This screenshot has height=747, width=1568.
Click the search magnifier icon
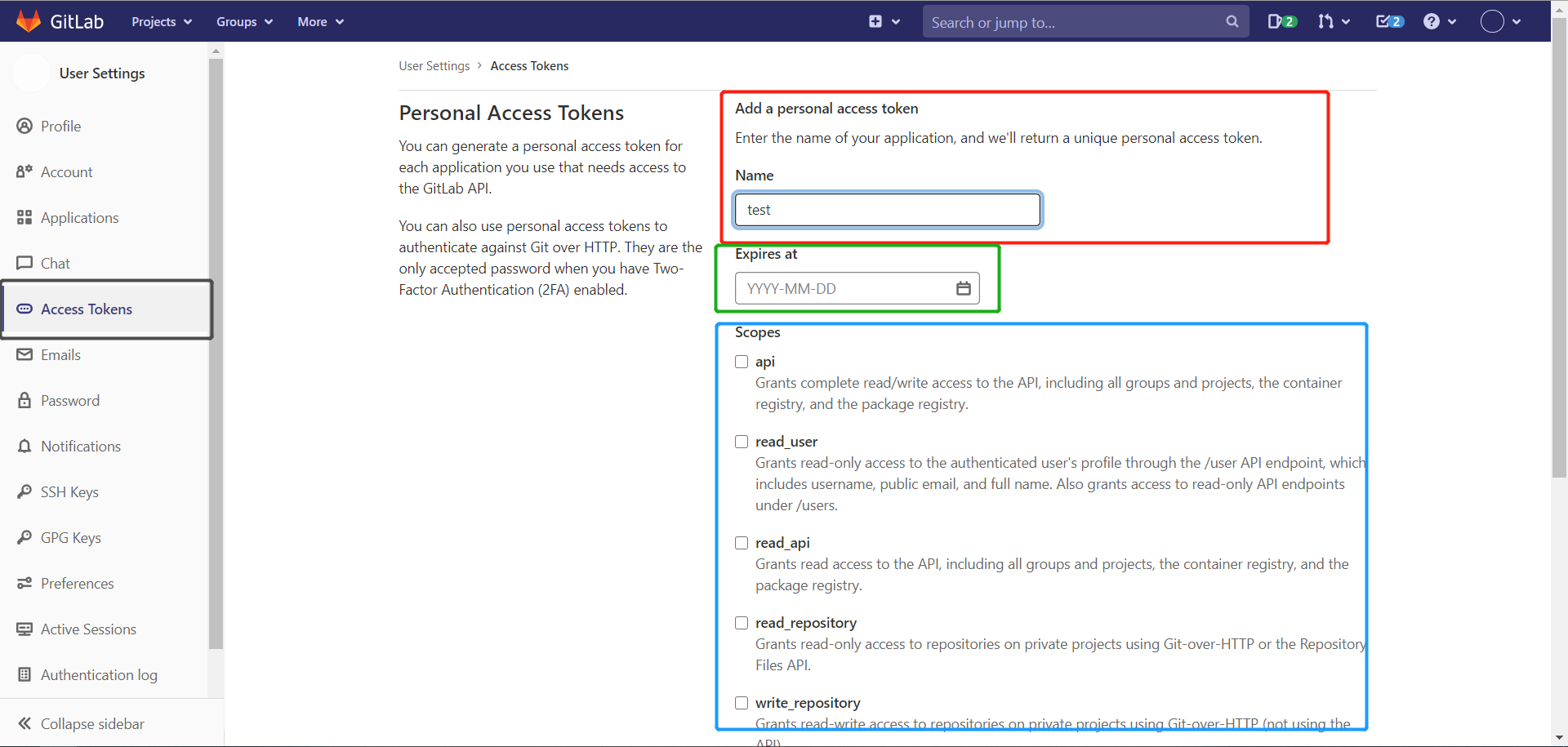coord(1232,22)
